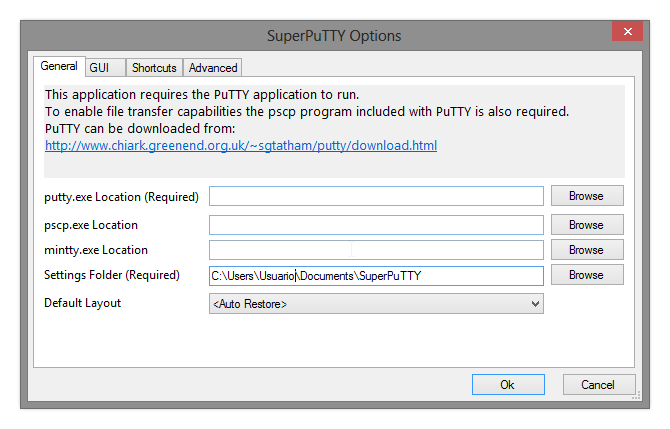This screenshot has width=670, height=429.
Task: Confirm options with the Ok button
Action: pos(508,385)
